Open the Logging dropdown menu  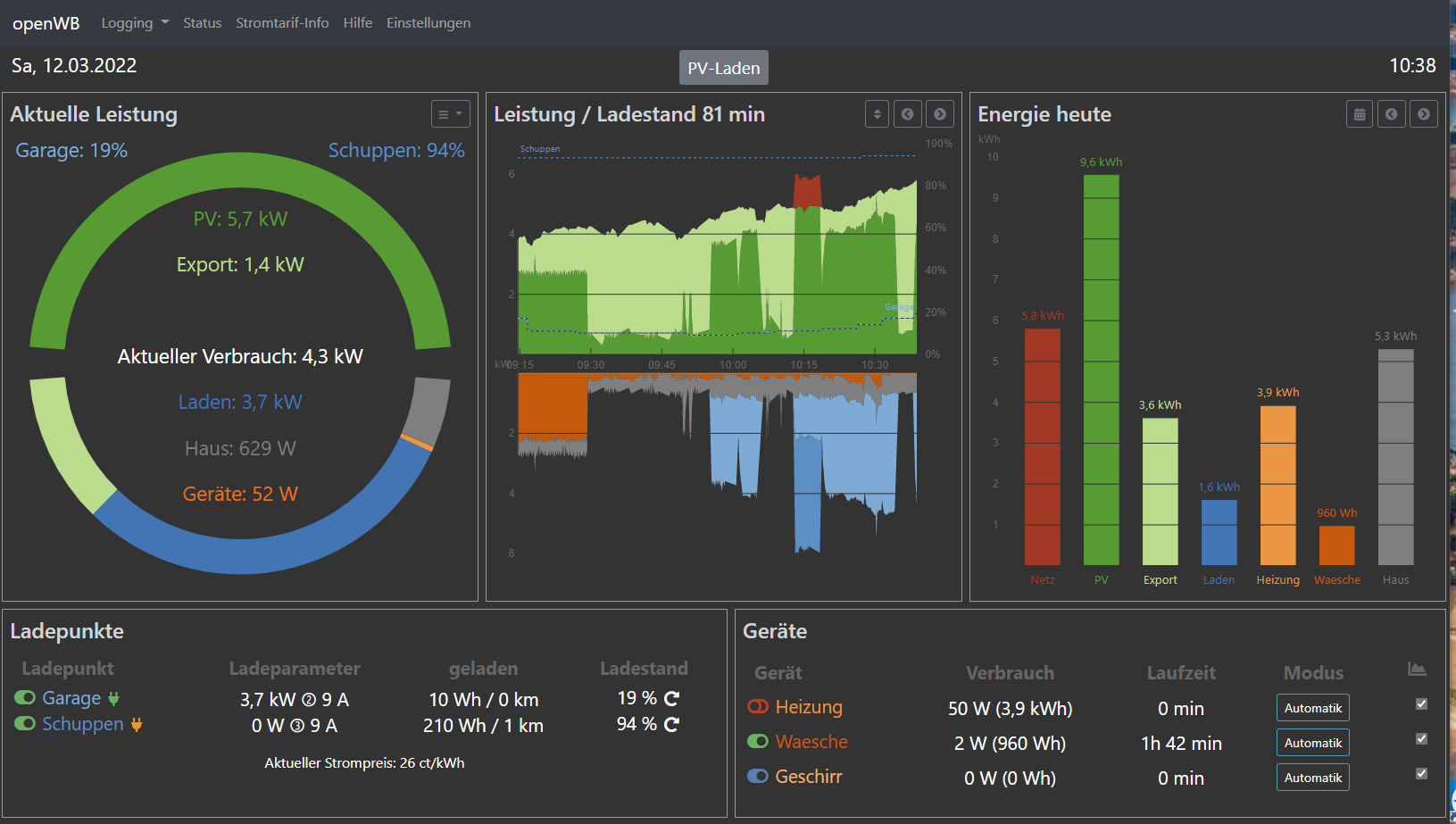(134, 23)
